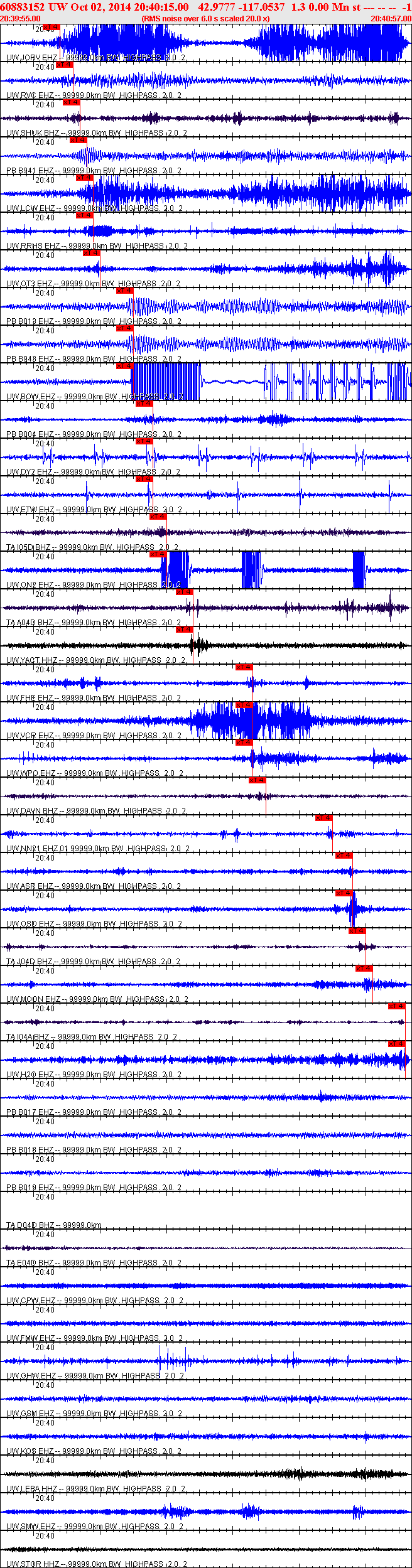Select the coordinates 42.9777 -117.0537 in header
The image size is (412, 1568).
tap(241, 7)
